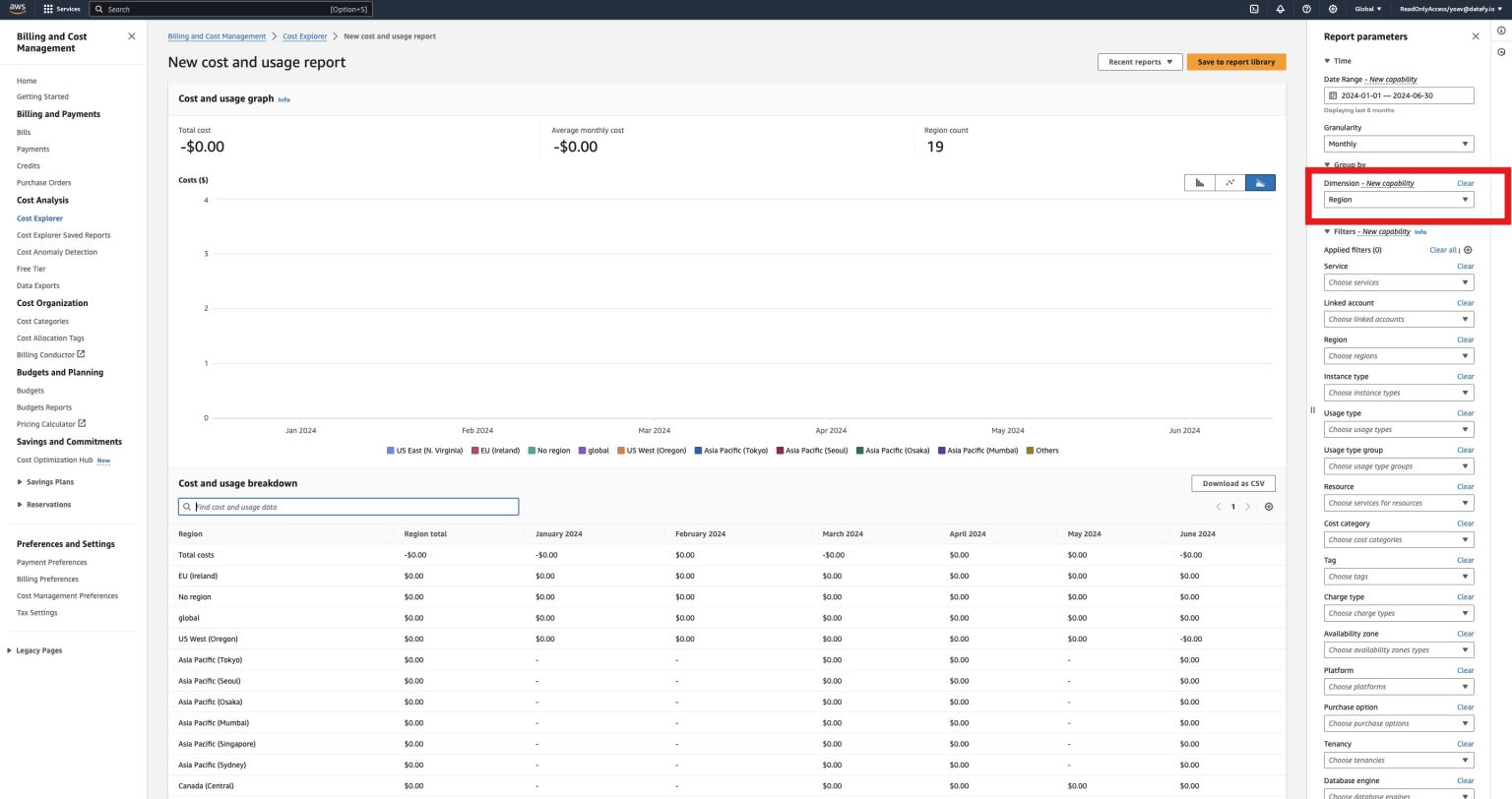Select Cost Anomaly Detection in the sidebar
Screen dimensions: 1512x799
pos(56,251)
